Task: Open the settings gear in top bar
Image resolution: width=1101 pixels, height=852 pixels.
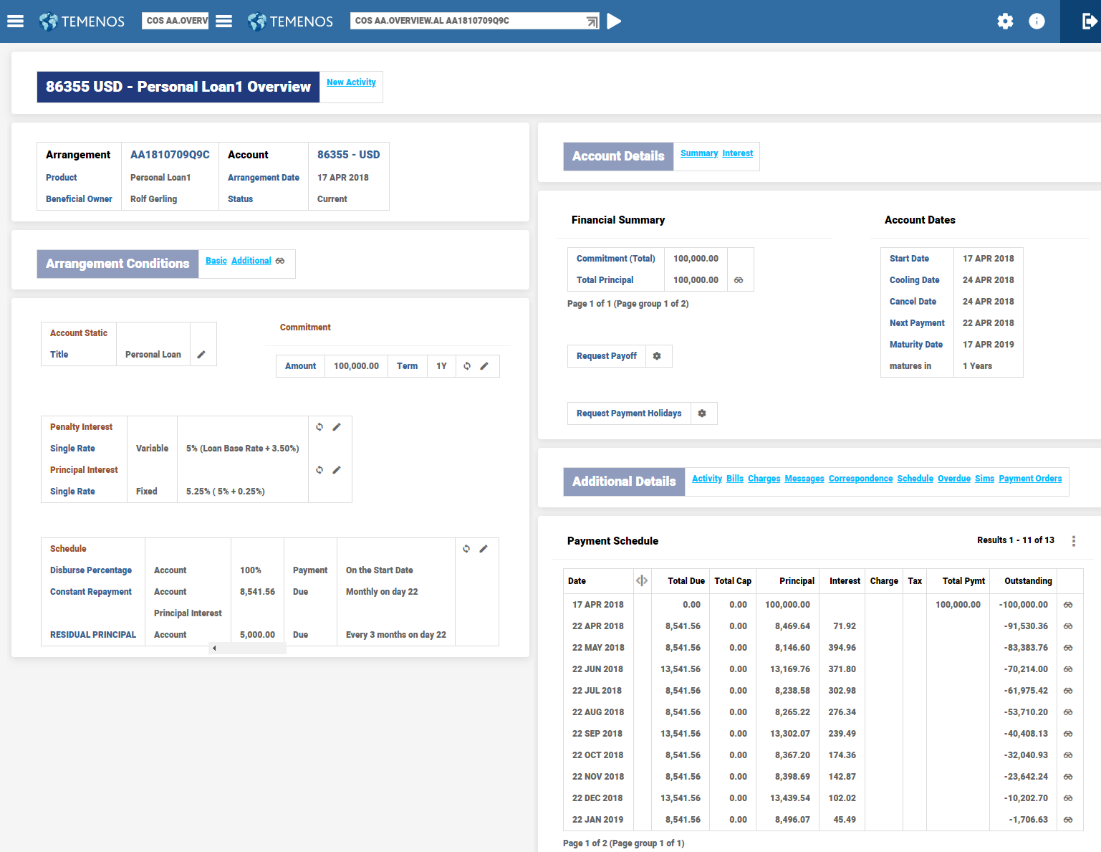Action: 1005,21
